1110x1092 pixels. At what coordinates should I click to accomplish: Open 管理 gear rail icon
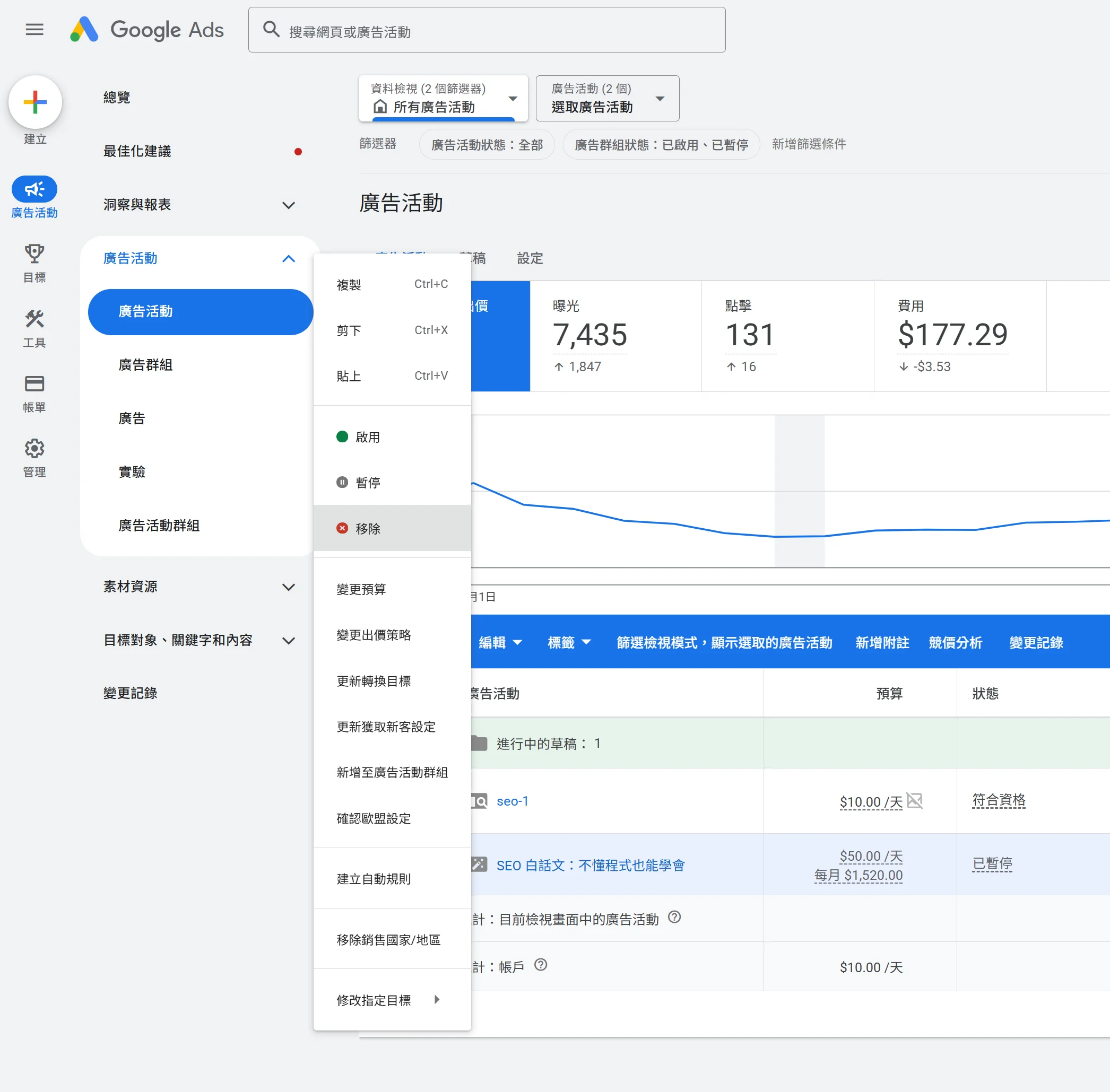[x=34, y=448]
